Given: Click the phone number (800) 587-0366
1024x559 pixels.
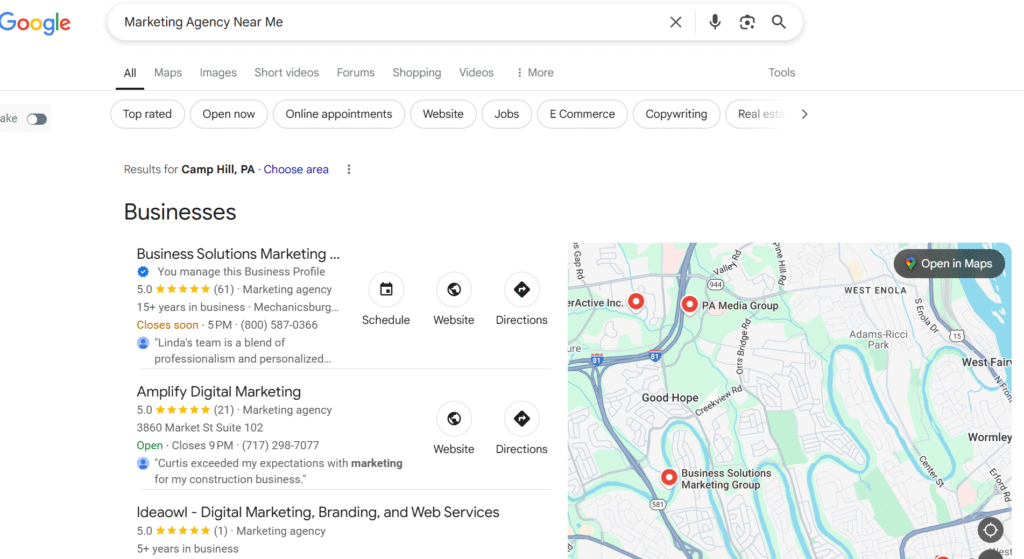Looking at the screenshot, I should click(279, 325).
